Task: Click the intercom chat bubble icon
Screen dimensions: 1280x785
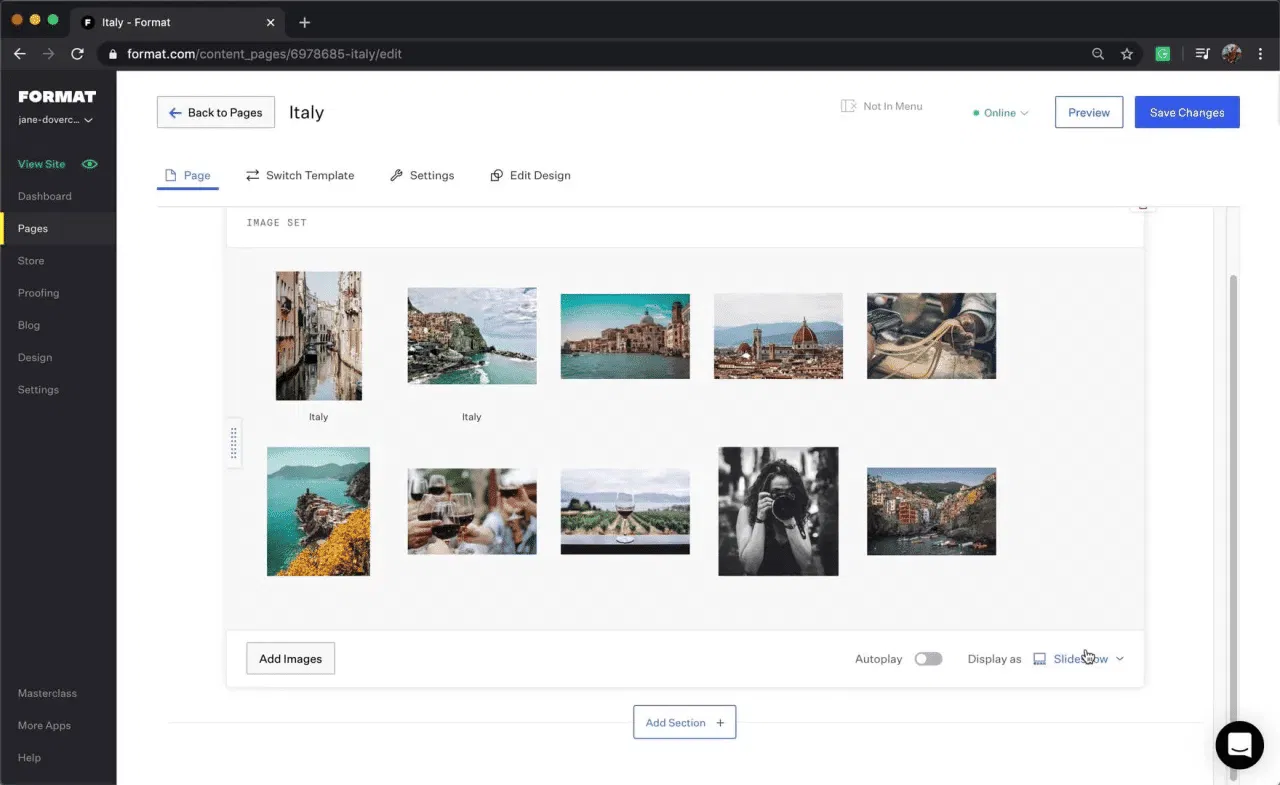Action: point(1239,744)
